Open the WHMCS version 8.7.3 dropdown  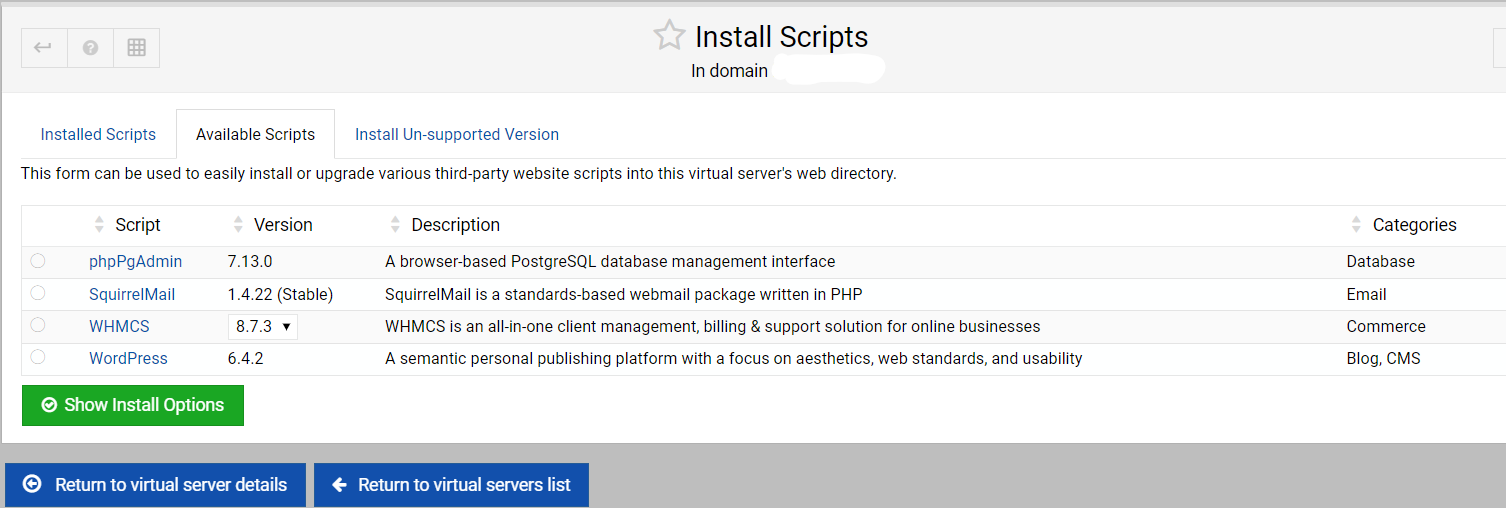tap(263, 326)
